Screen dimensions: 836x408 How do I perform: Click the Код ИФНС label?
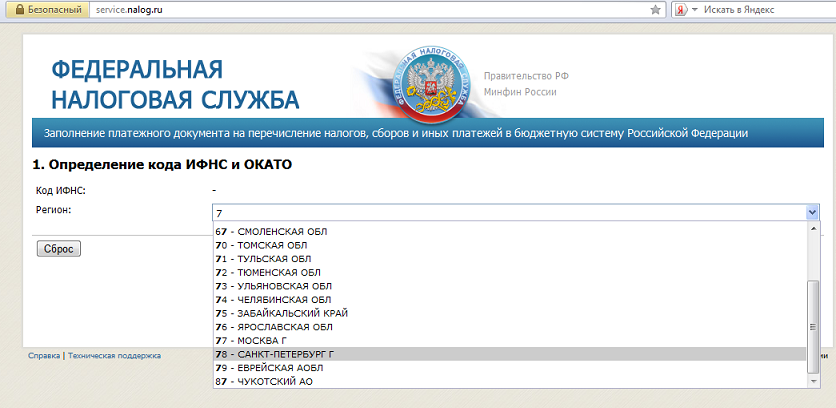(61, 190)
